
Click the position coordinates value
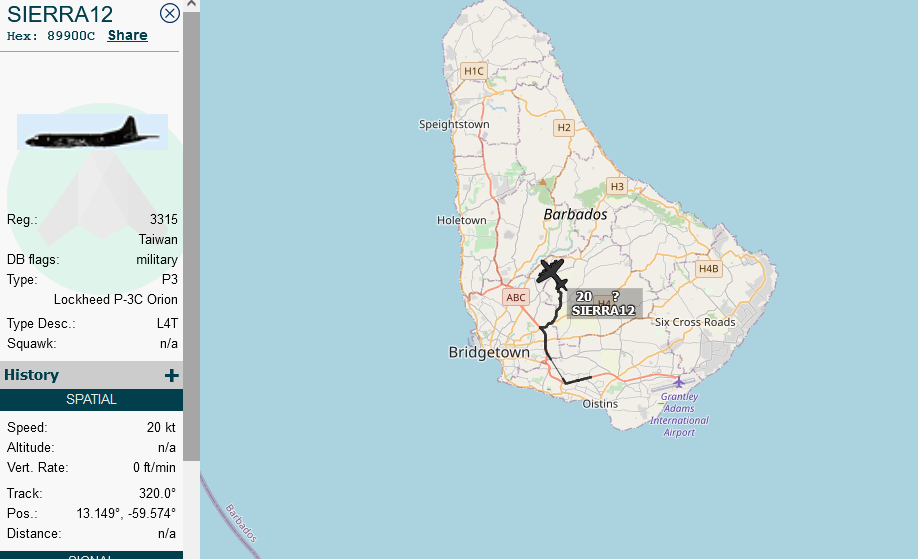click(x=126, y=513)
